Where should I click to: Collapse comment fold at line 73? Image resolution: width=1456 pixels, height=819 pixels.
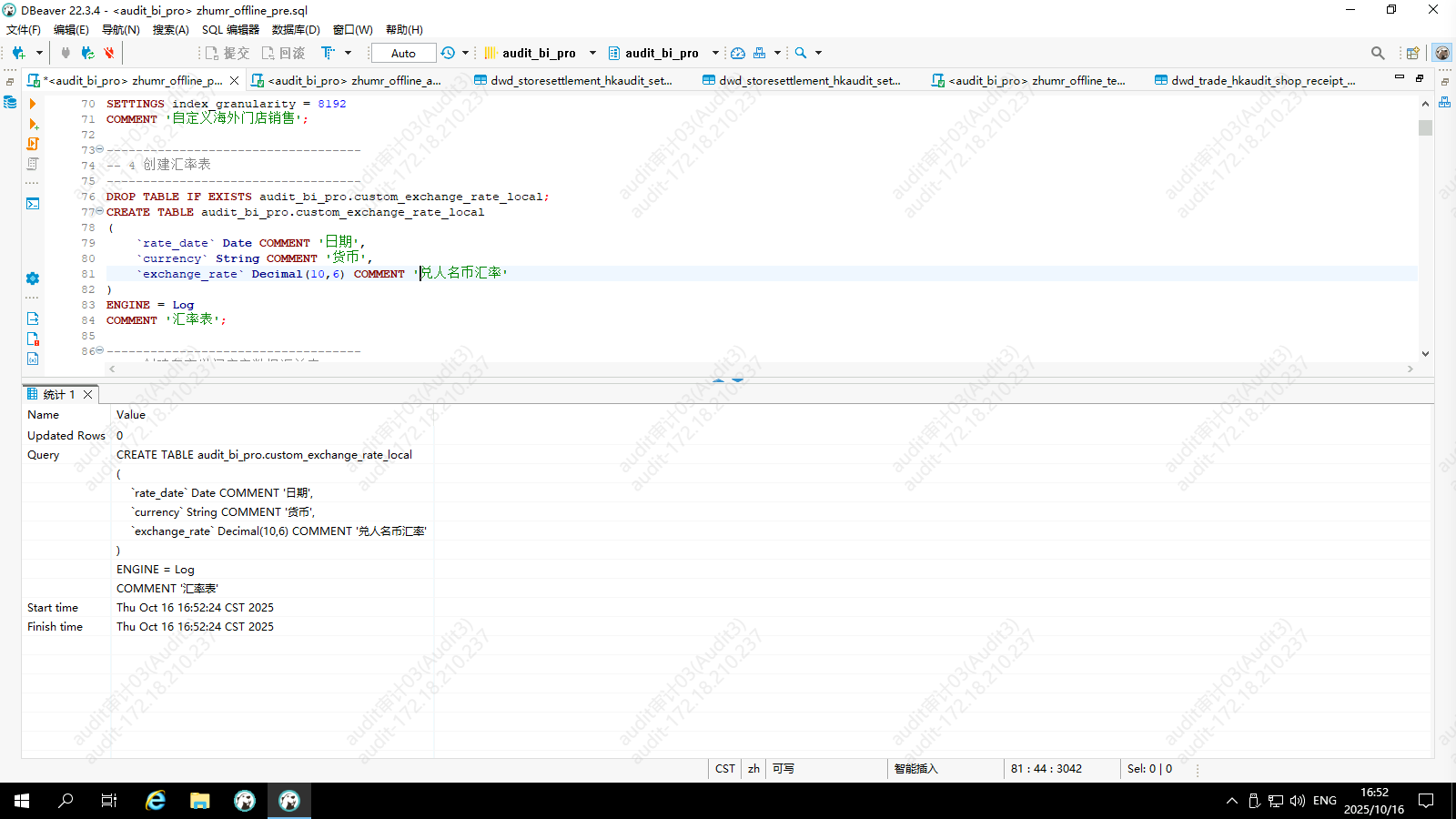click(x=99, y=149)
